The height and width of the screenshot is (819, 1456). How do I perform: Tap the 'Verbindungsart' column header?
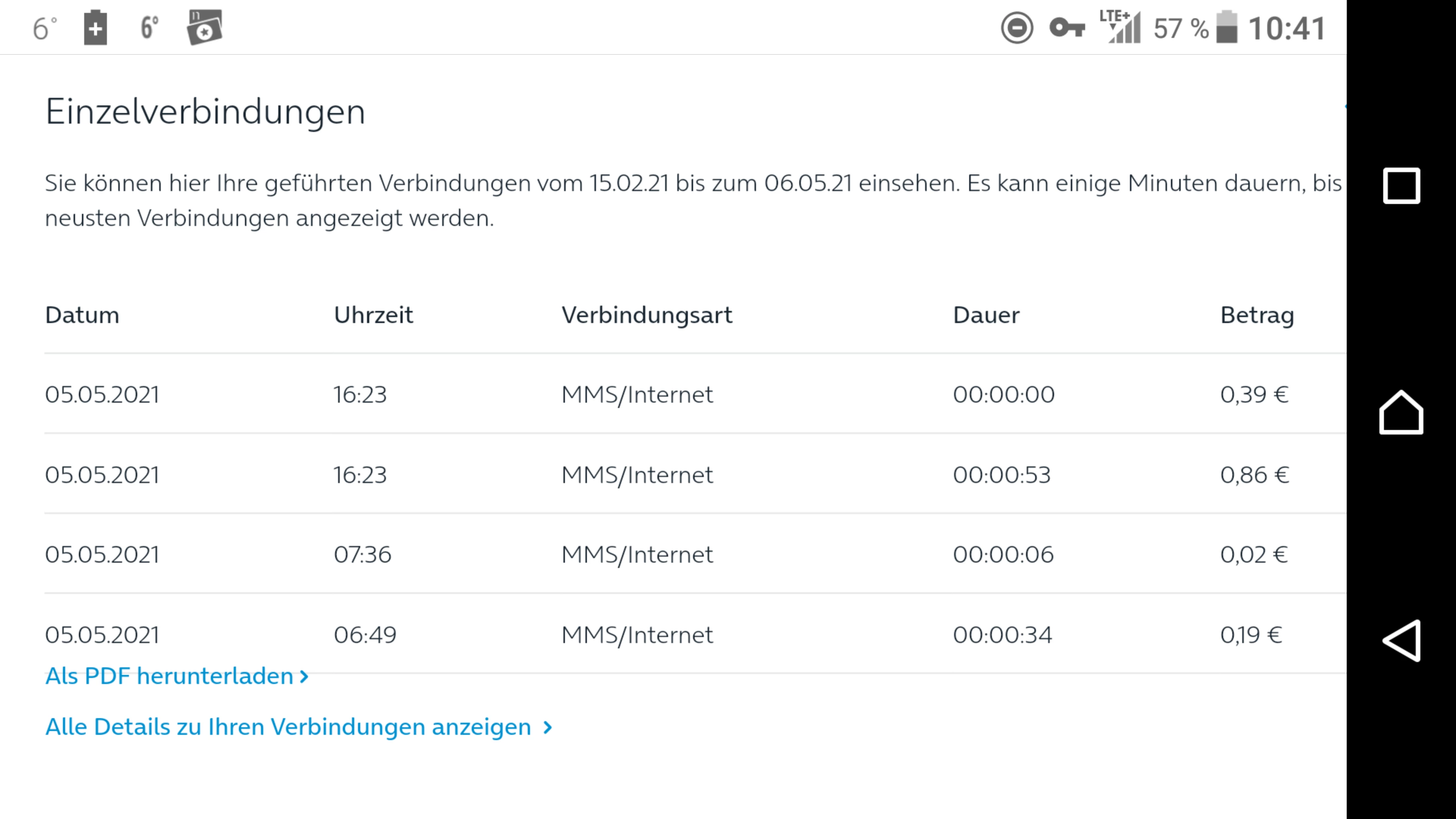pyautogui.click(x=646, y=315)
